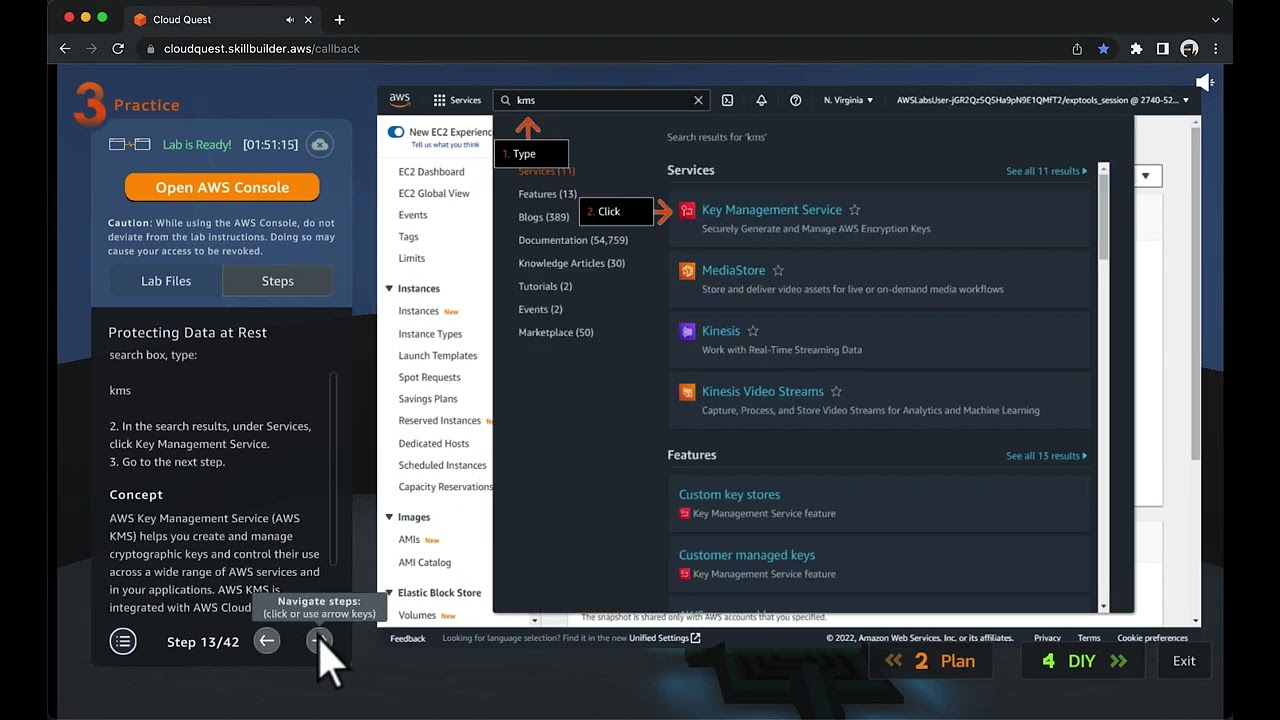Mute the Cloud Quest speaker icon
Viewport: 1280px width, 720px height.
[1205, 83]
